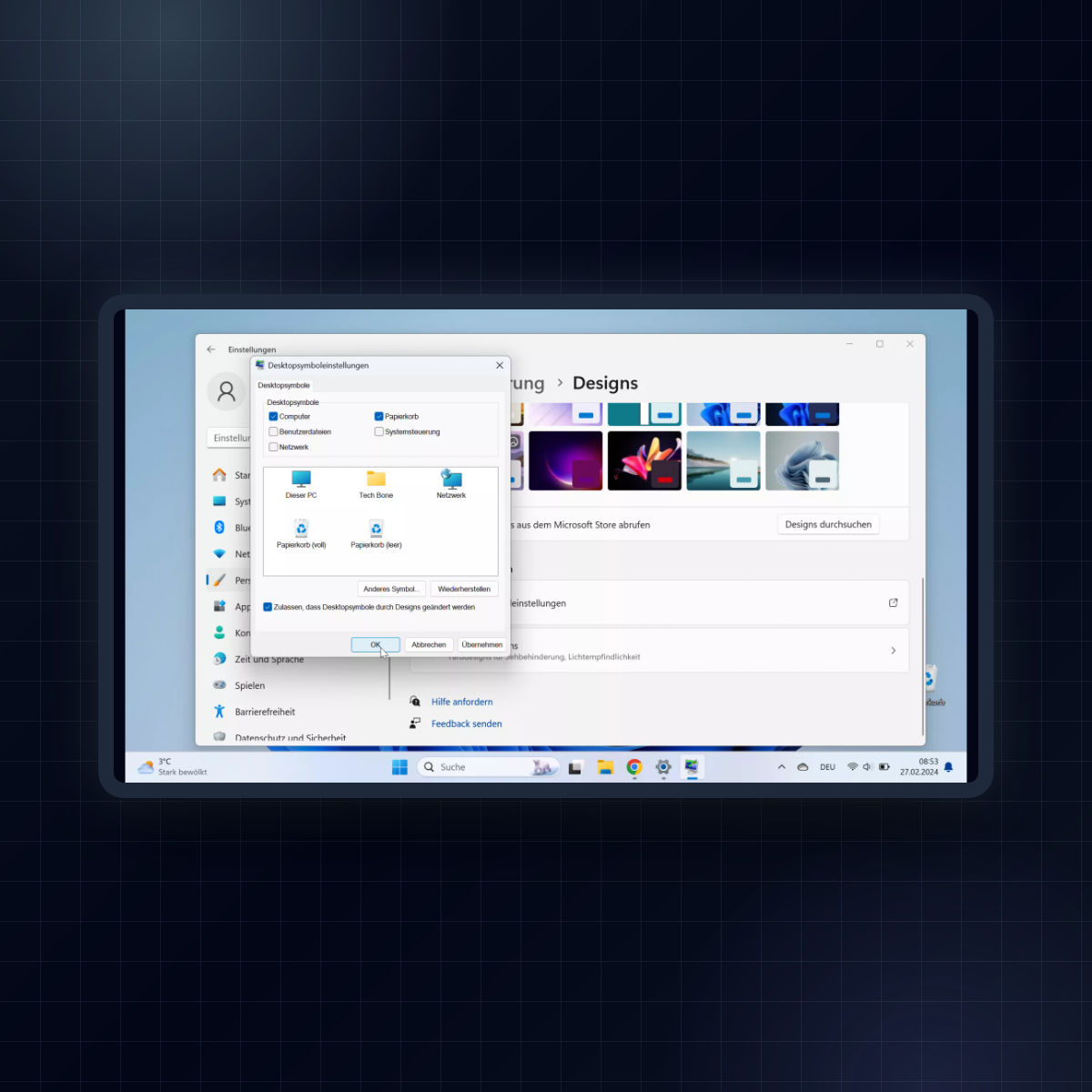The height and width of the screenshot is (1092, 1092).
Task: Select the purple glow theme thumbnail
Action: (x=565, y=460)
